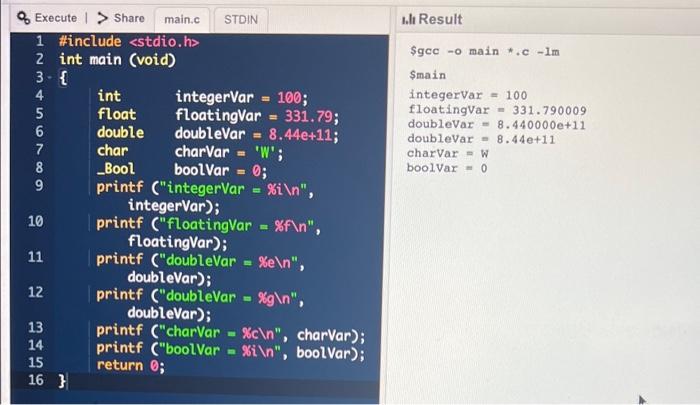Click output line doubleVar = 8.44e+11
The width and height of the screenshot is (700, 405).
tap(481, 139)
